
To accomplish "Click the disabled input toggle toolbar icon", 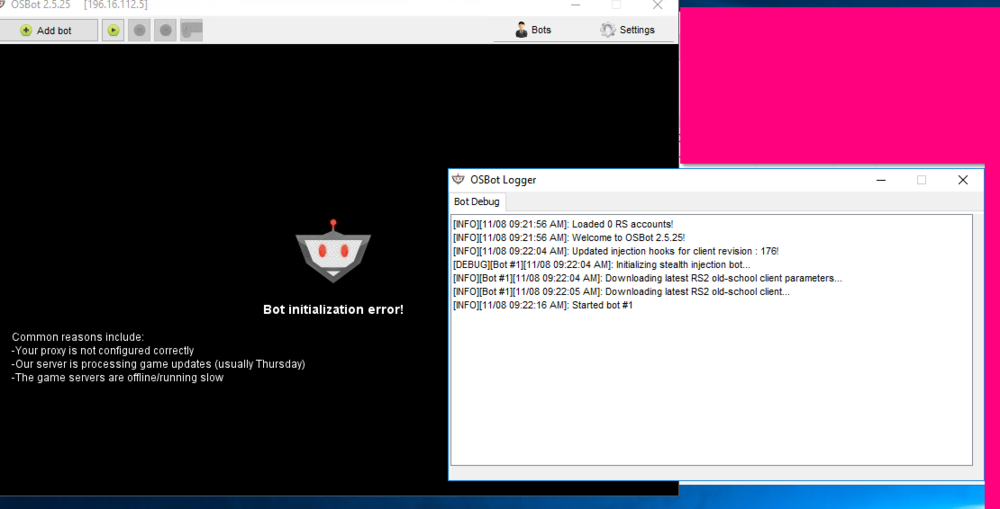I will pyautogui.click(x=191, y=30).
